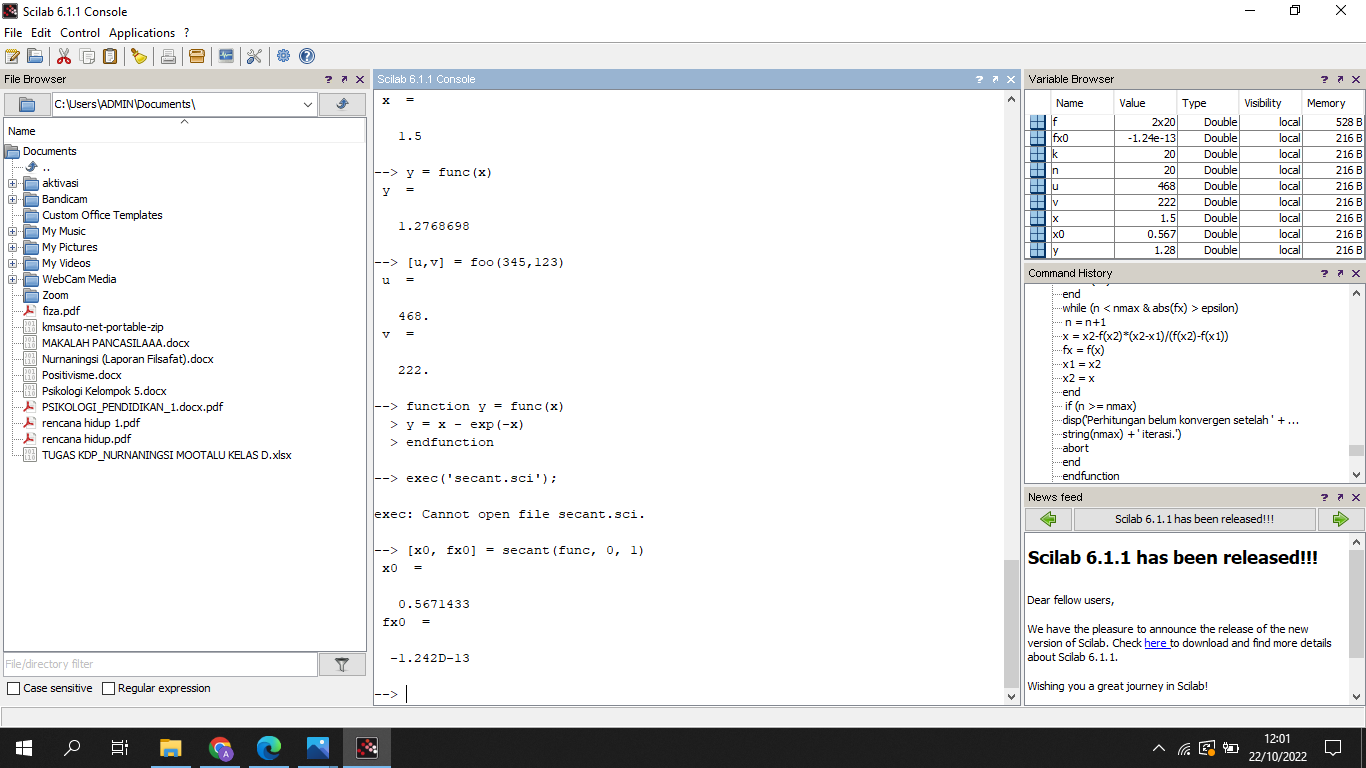The width and height of the screenshot is (1366, 768).
Task: Click the Copy toolbar icon
Action: [87, 56]
